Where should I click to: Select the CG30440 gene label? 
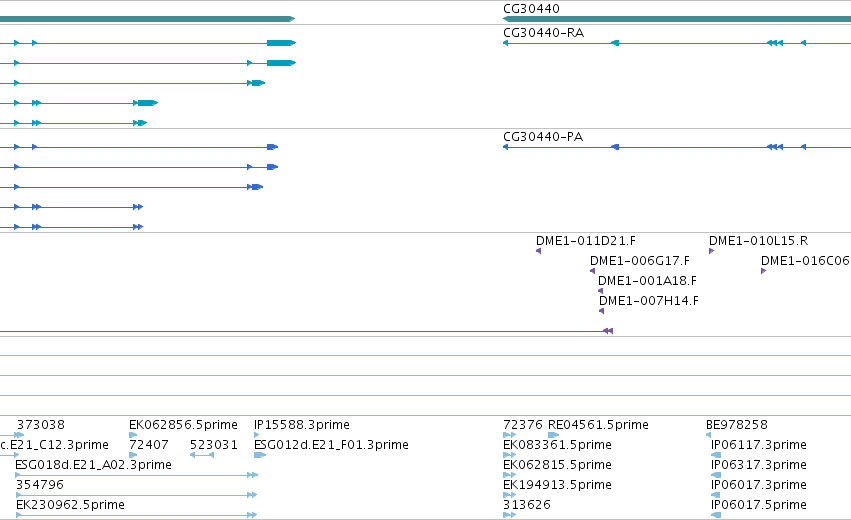tap(531, 9)
